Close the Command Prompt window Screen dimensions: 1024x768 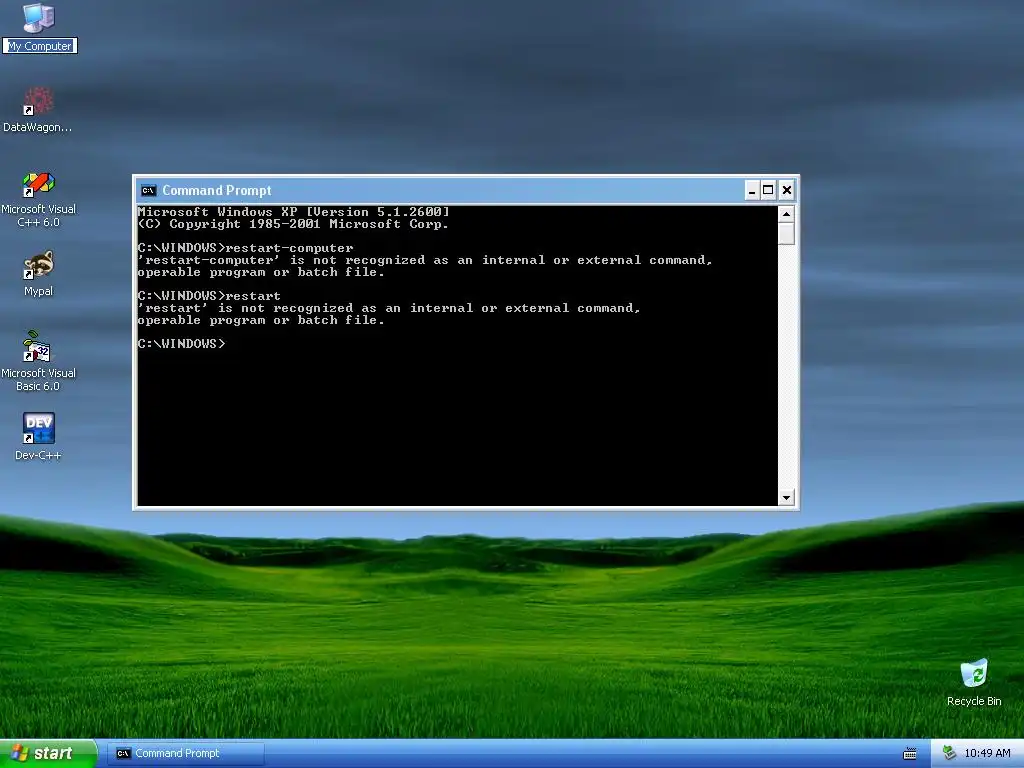click(787, 190)
